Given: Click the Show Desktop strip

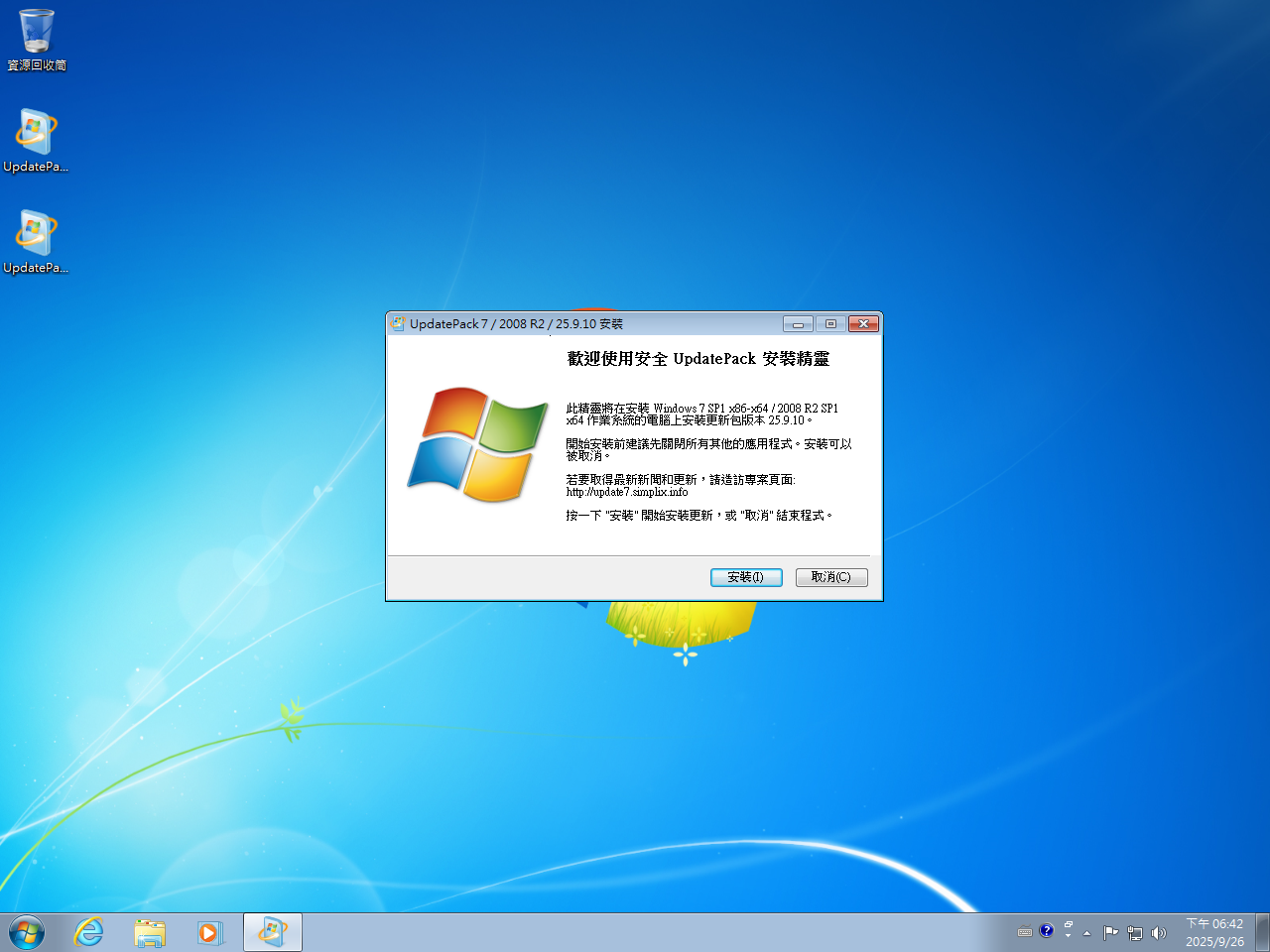Looking at the screenshot, I should point(1262,933).
